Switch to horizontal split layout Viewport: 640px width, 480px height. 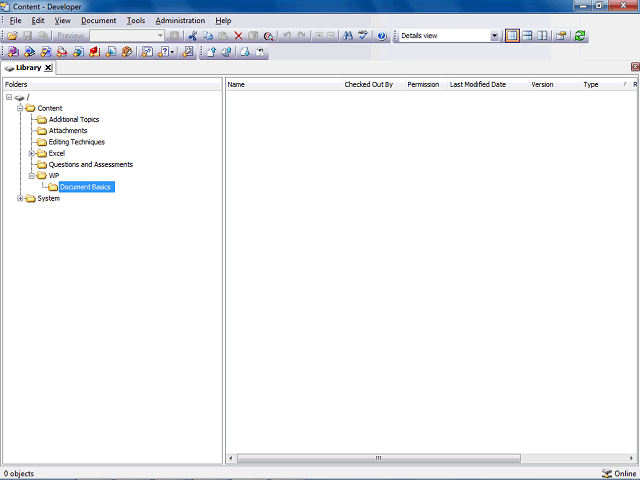point(527,36)
